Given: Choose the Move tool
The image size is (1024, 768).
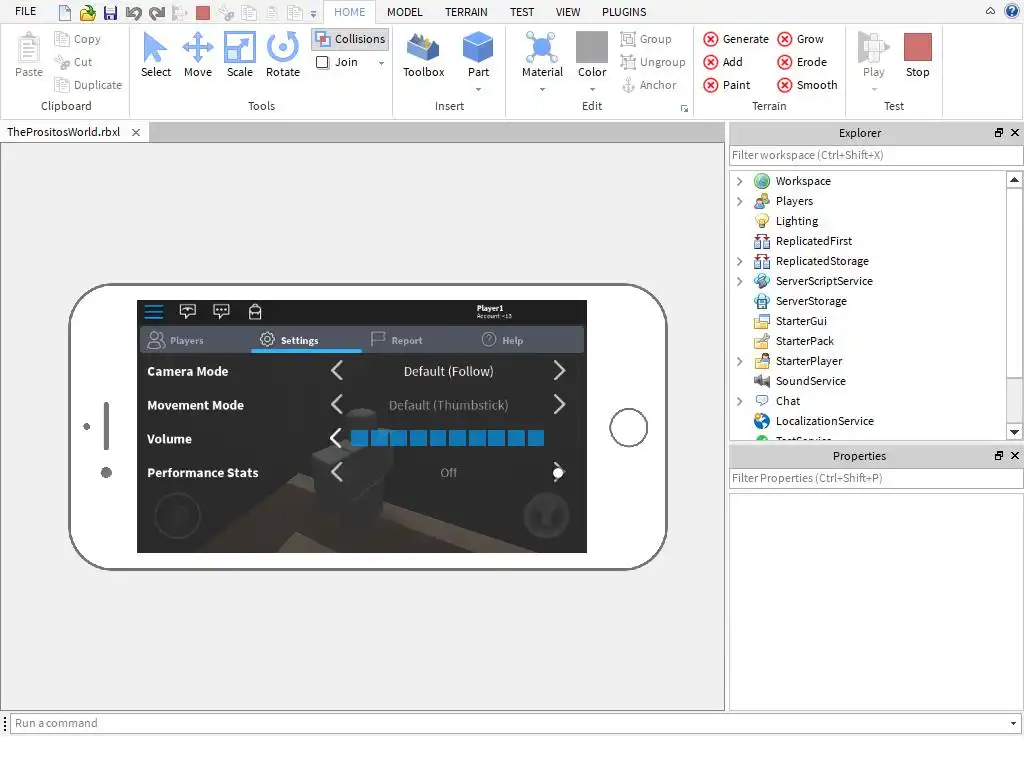Looking at the screenshot, I should click(197, 55).
